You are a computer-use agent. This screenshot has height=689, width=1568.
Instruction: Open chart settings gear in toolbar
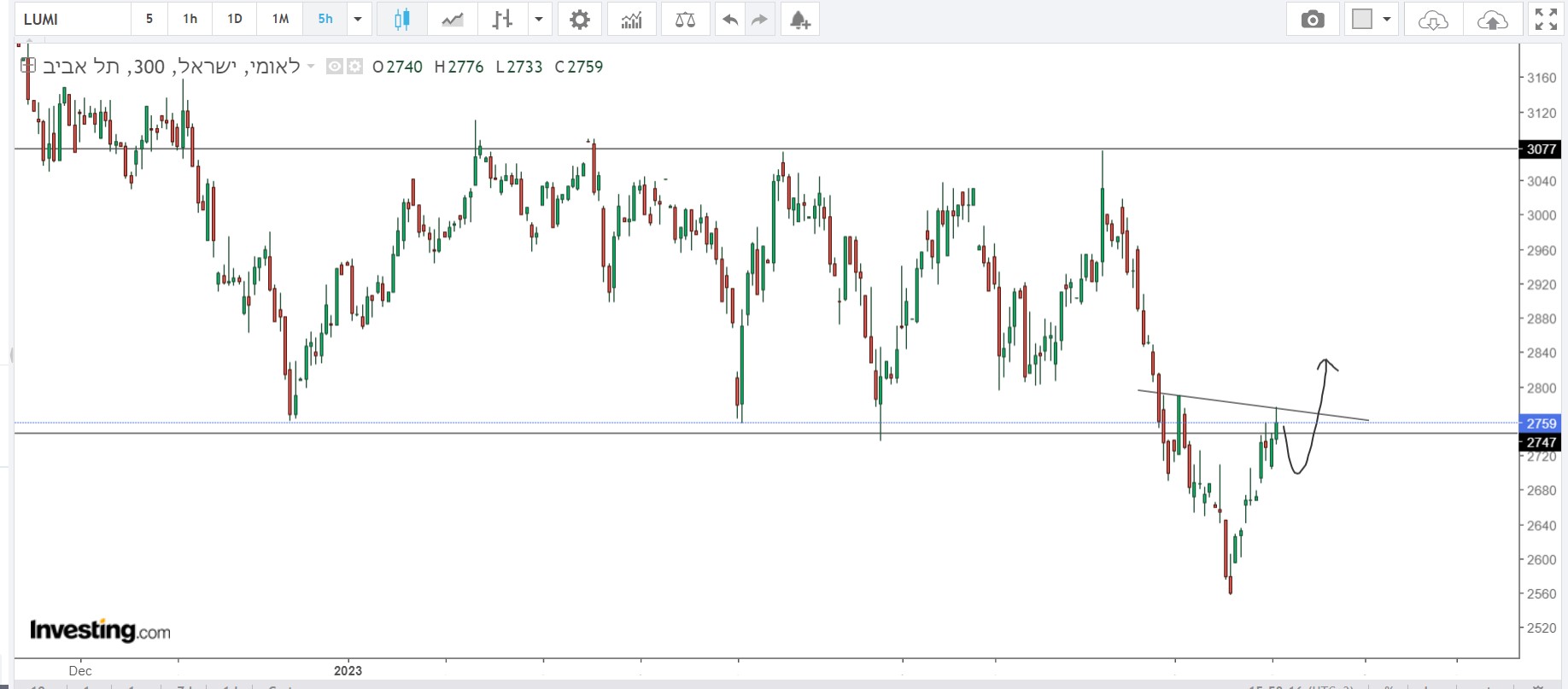[x=579, y=19]
